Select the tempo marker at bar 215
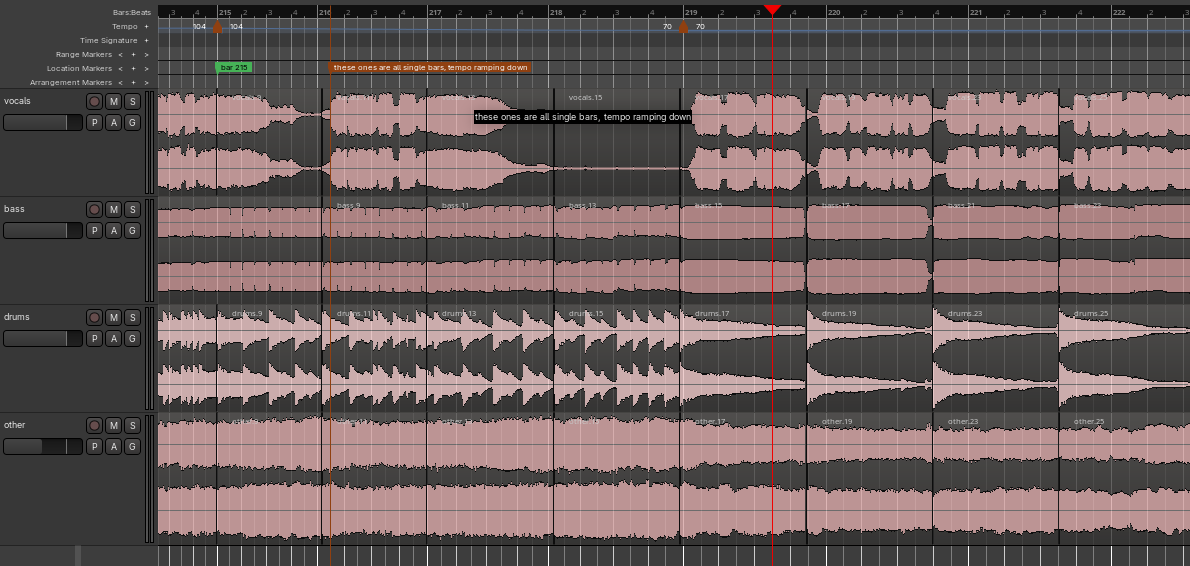 coord(217,27)
